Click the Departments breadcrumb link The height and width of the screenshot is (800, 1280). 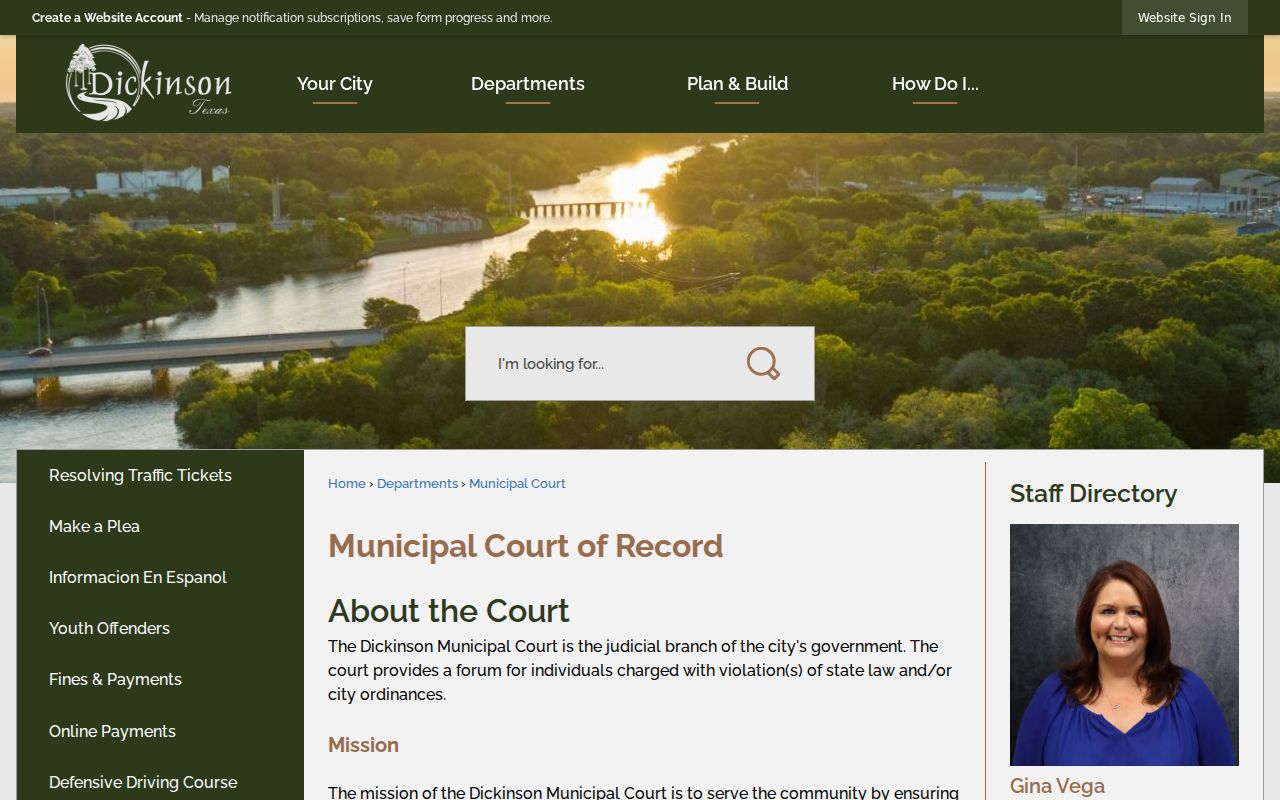417,483
